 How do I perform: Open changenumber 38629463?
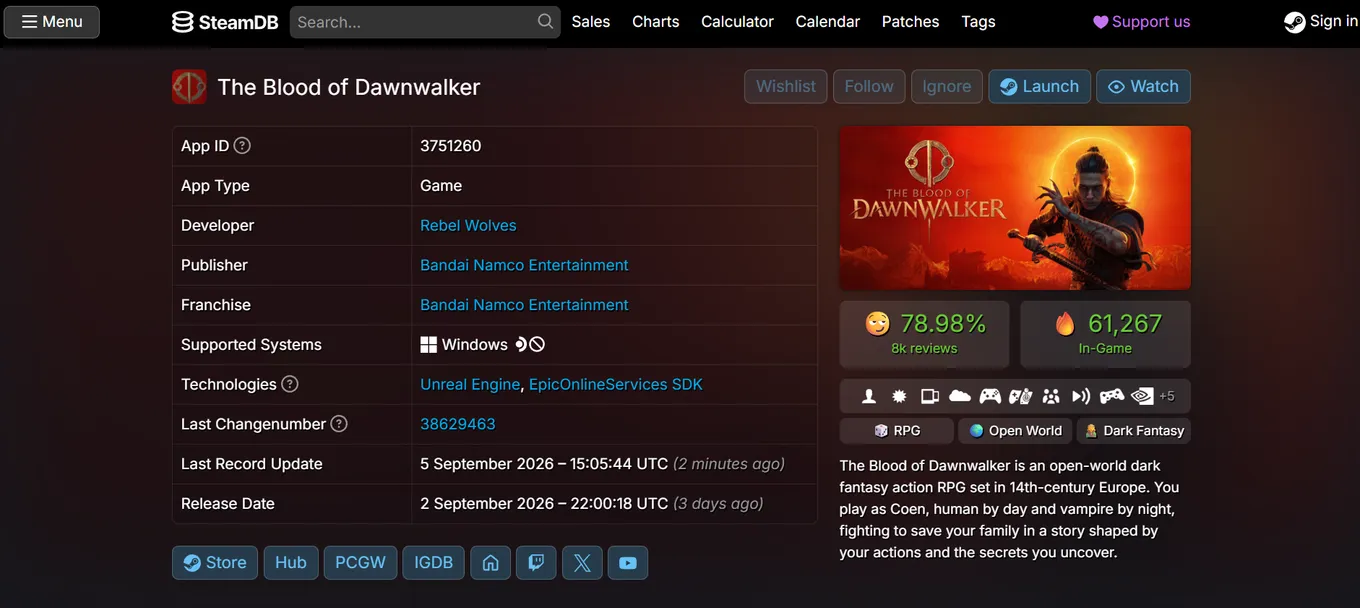(458, 424)
